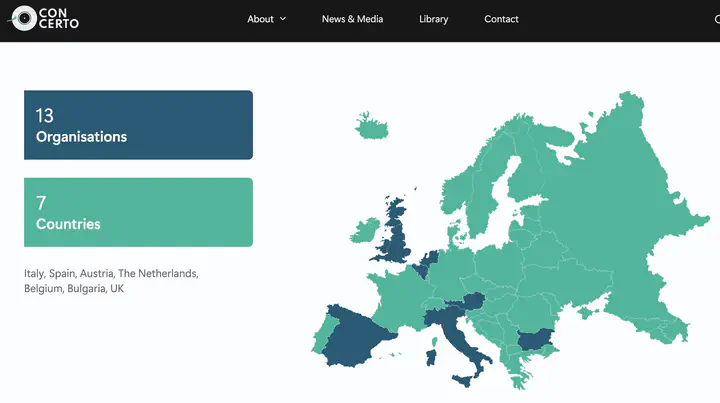720x403 pixels.
Task: Open the Library menu link
Action: point(433,19)
